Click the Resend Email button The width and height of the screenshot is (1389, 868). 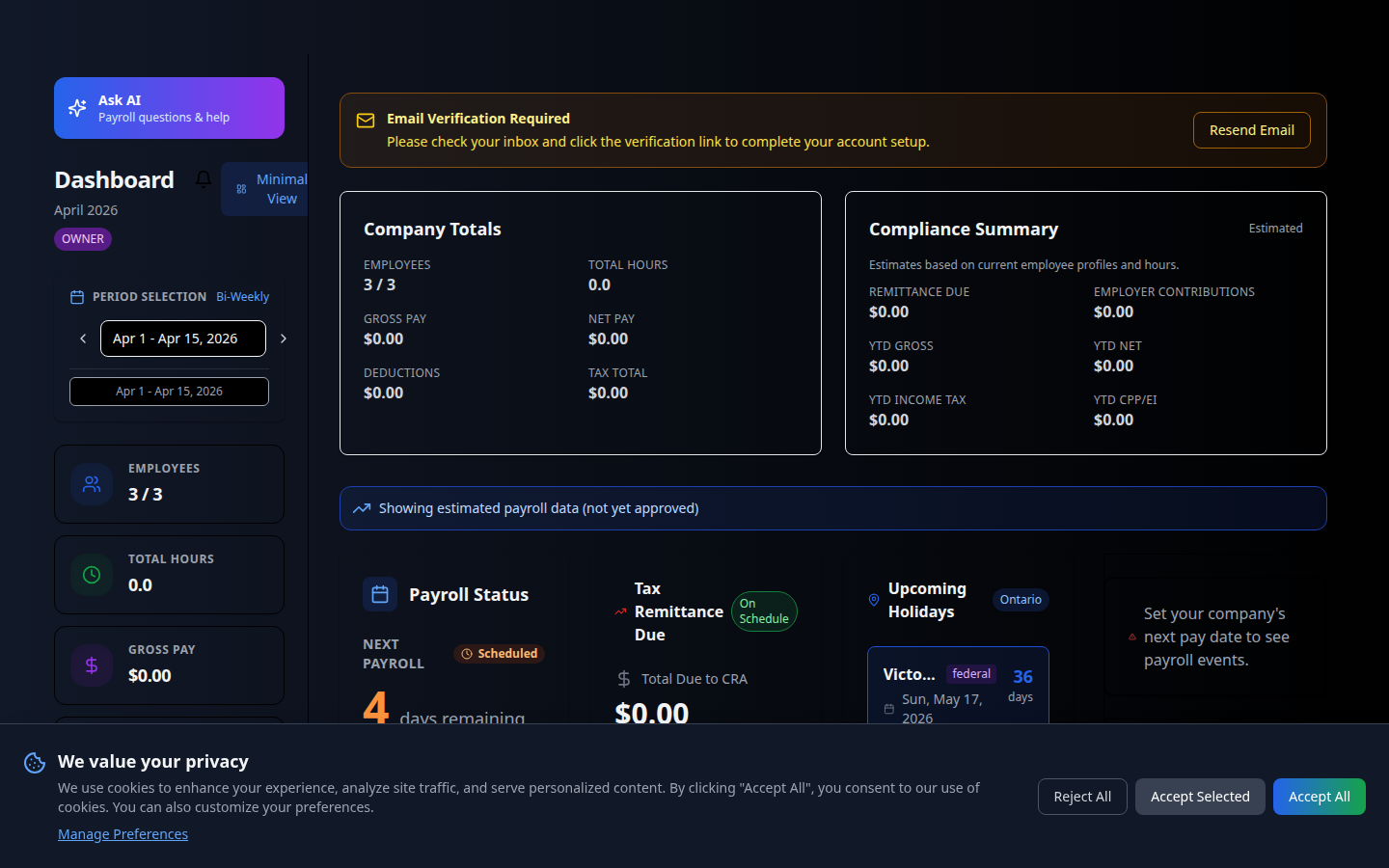click(x=1252, y=130)
